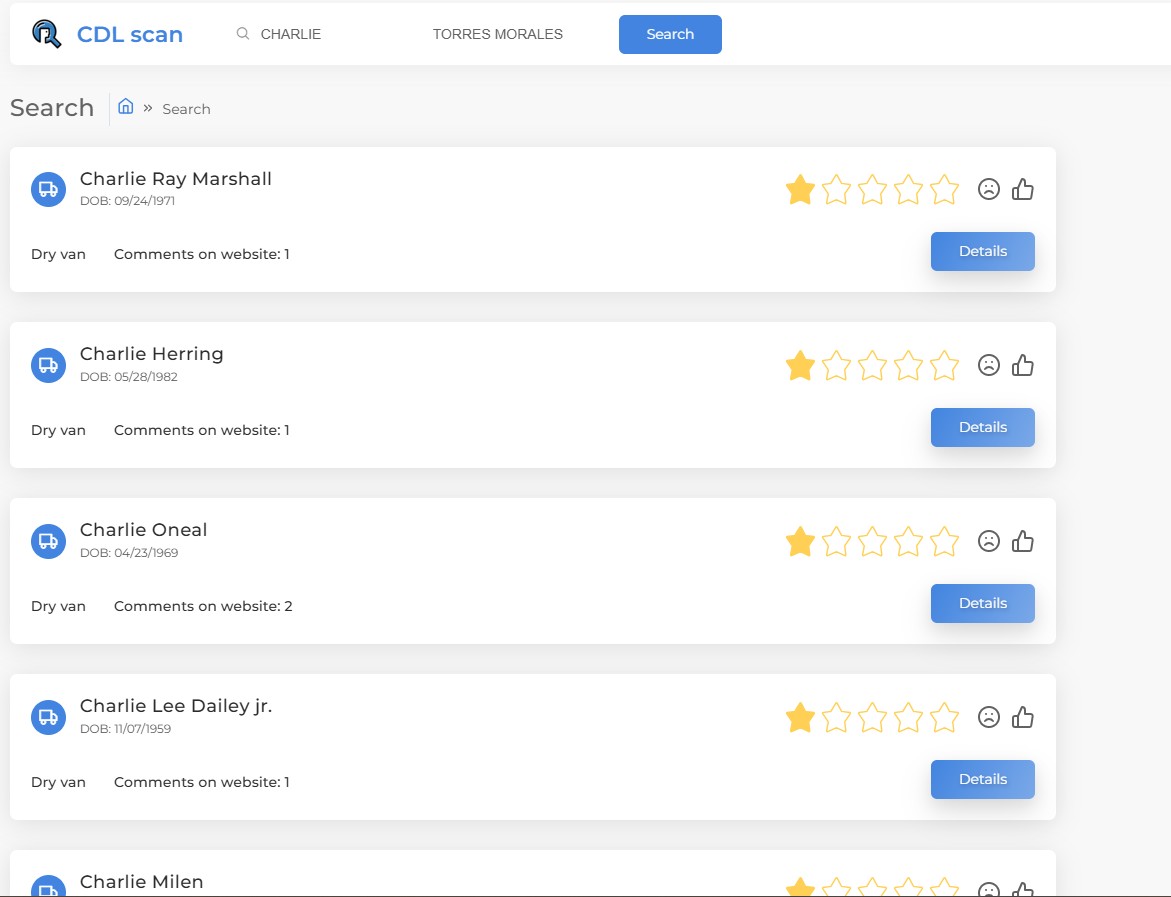Set Charlie Oneal rating to second star
Screen dimensions: 1171x897
coord(836,541)
